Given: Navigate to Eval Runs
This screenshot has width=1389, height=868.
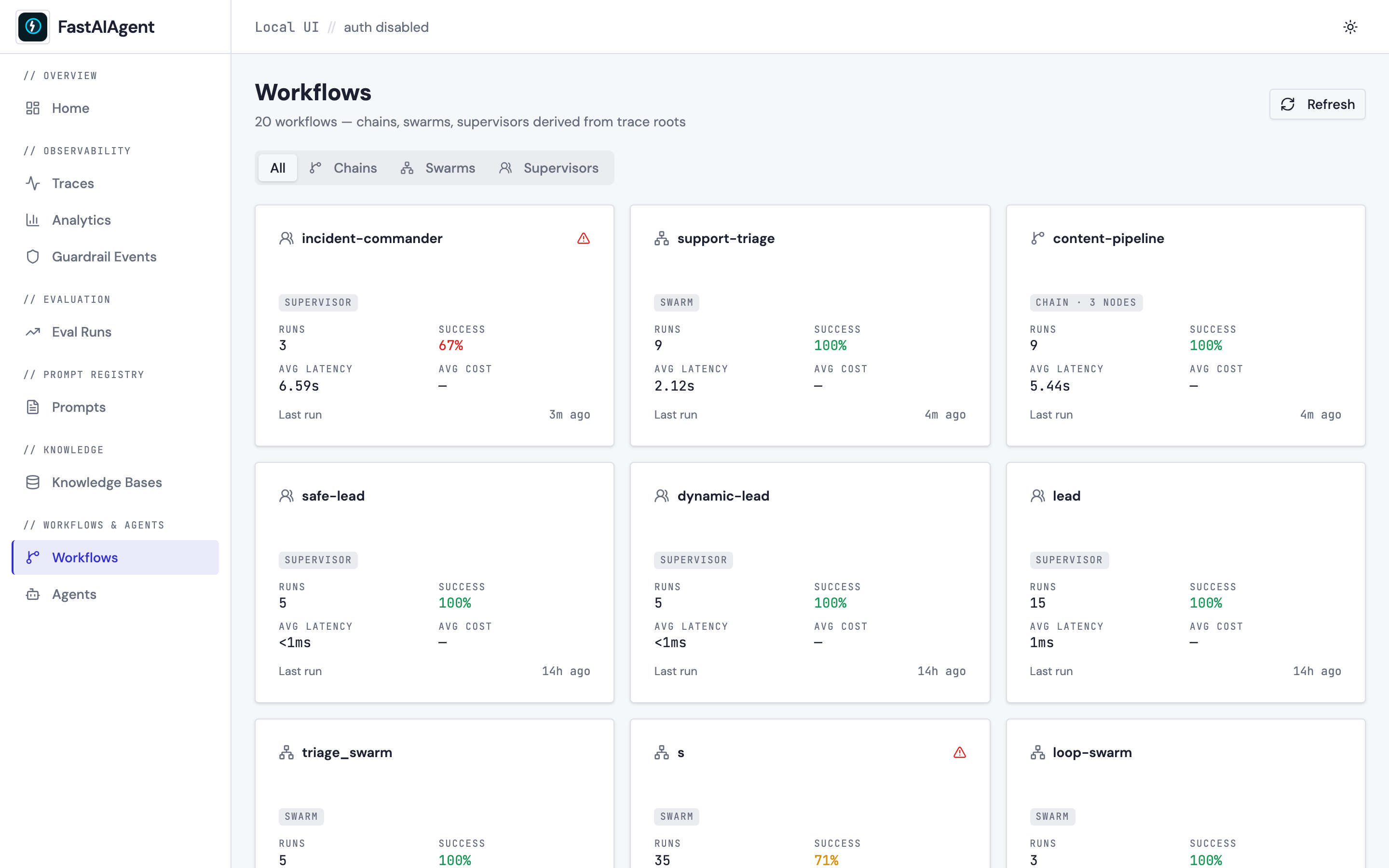Looking at the screenshot, I should (115, 332).
